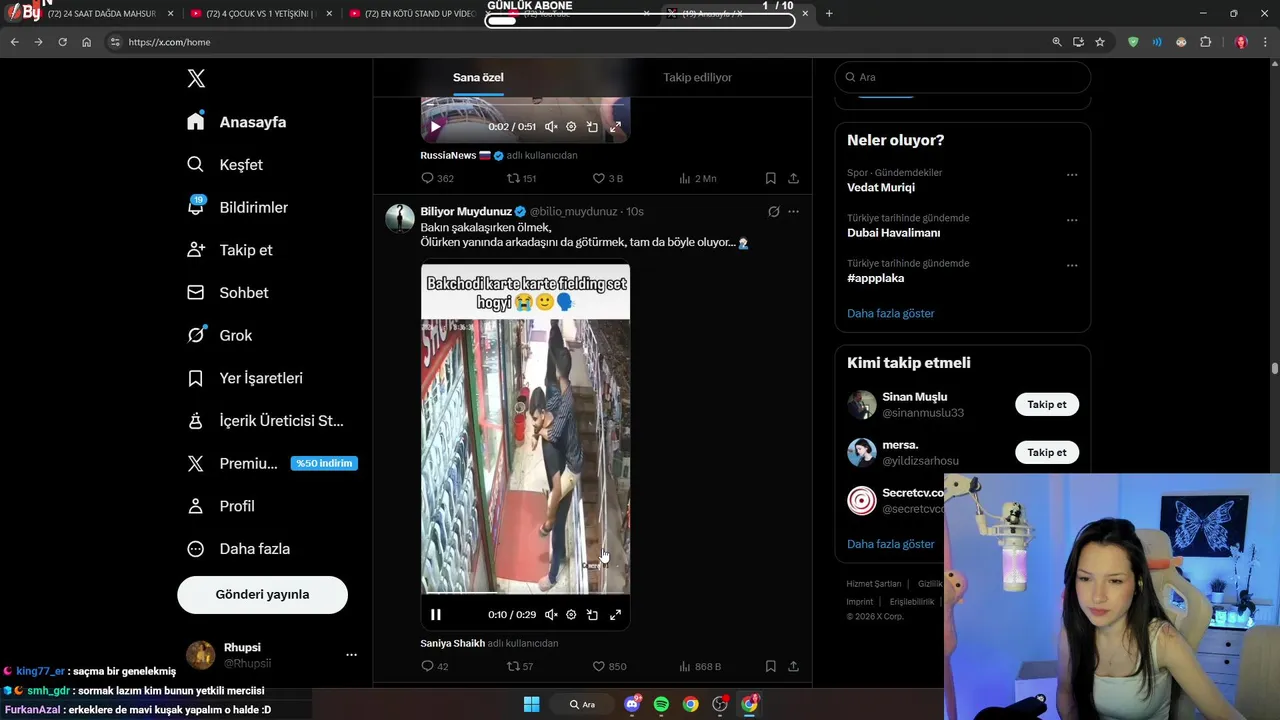Open Sohbet messages
1280x720 pixels.
pyautogui.click(x=228, y=293)
